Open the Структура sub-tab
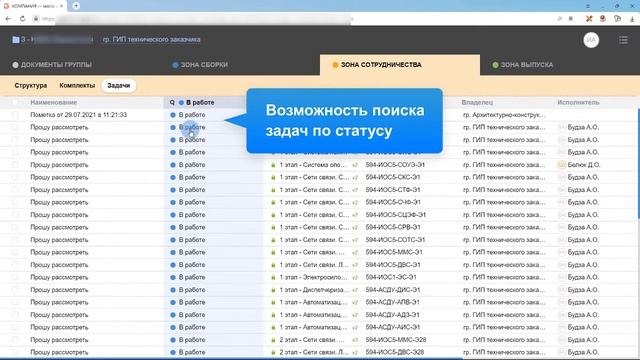The height and width of the screenshot is (360, 640). point(31,86)
